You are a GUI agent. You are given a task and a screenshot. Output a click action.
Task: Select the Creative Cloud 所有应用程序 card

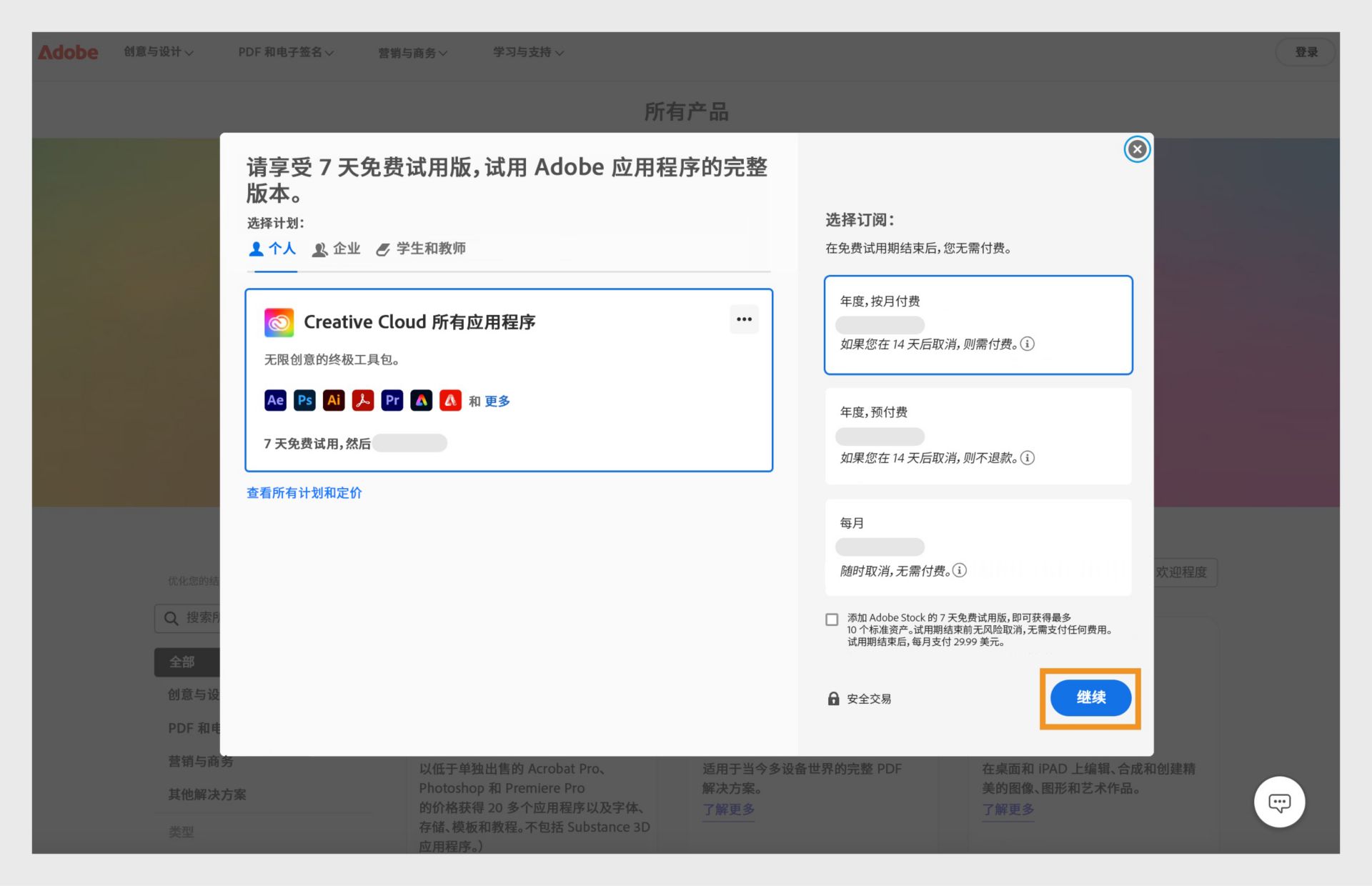[x=509, y=380]
